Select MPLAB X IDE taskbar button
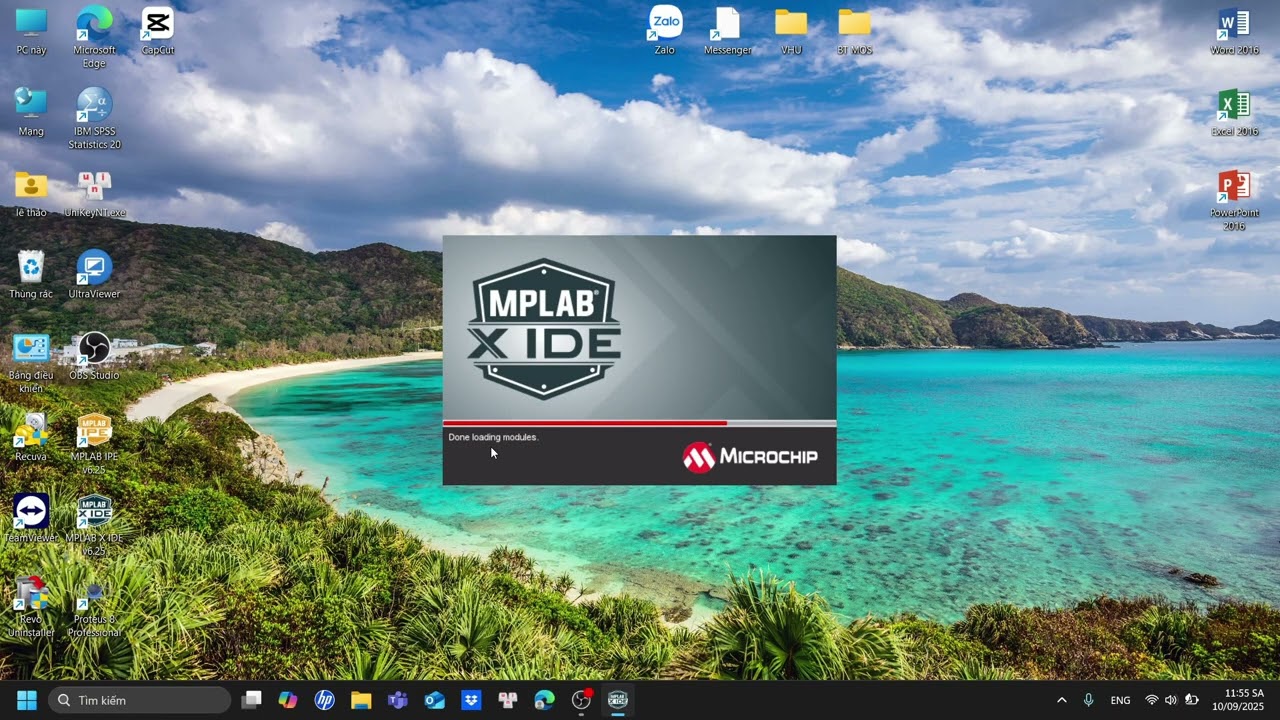 click(617, 700)
